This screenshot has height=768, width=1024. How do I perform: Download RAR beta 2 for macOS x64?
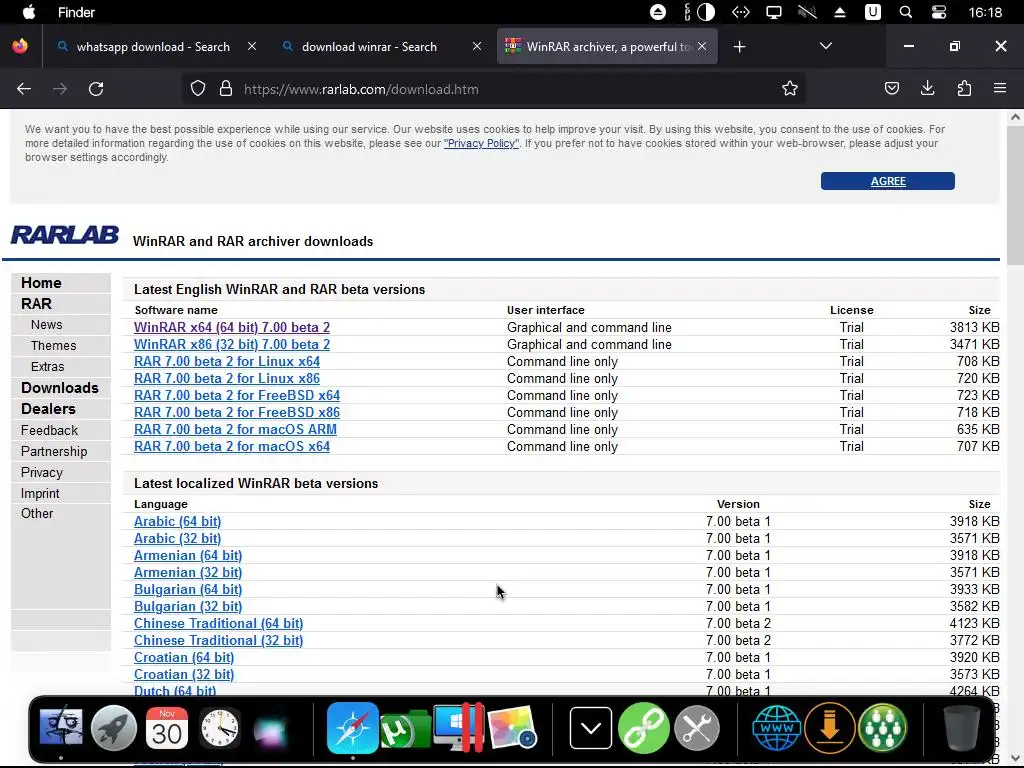point(232,446)
